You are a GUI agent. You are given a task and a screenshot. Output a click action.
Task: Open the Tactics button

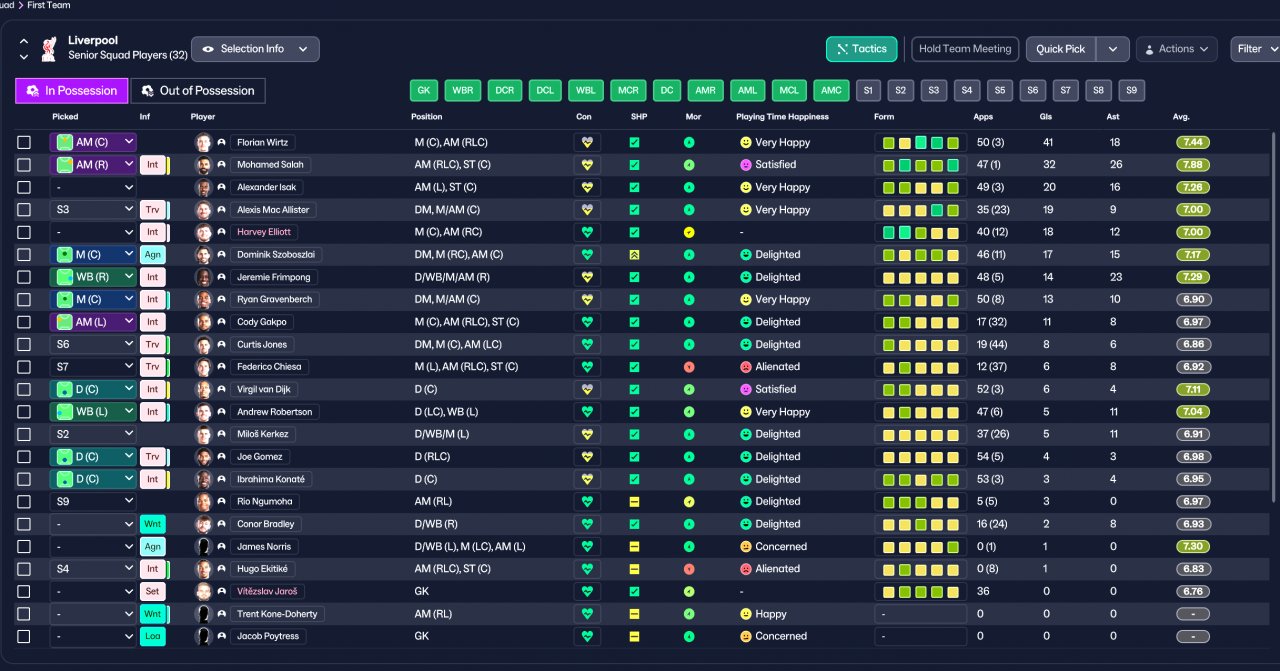pyautogui.click(x=861, y=49)
